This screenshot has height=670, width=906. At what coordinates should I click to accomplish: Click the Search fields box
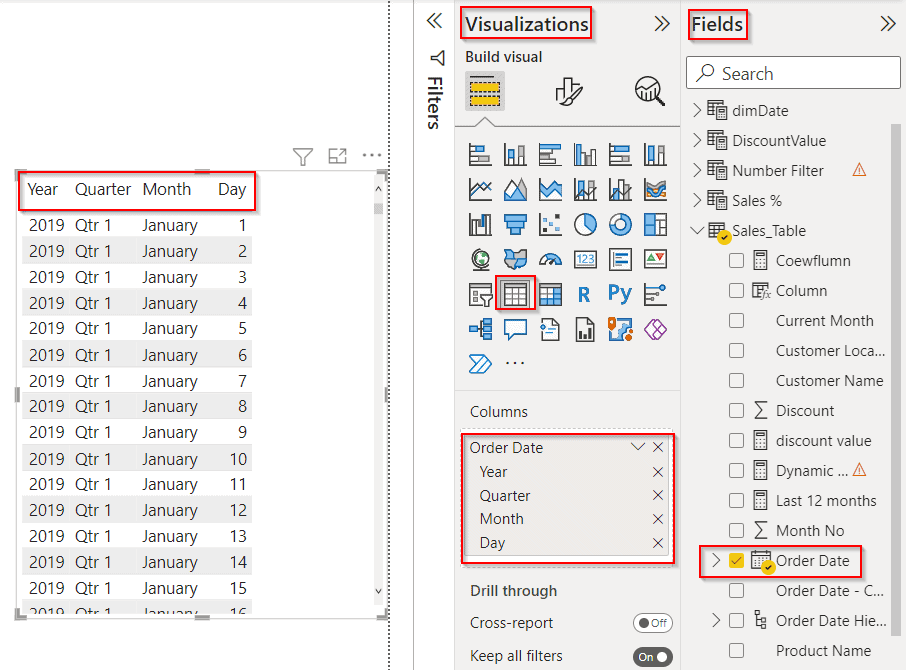[793, 73]
